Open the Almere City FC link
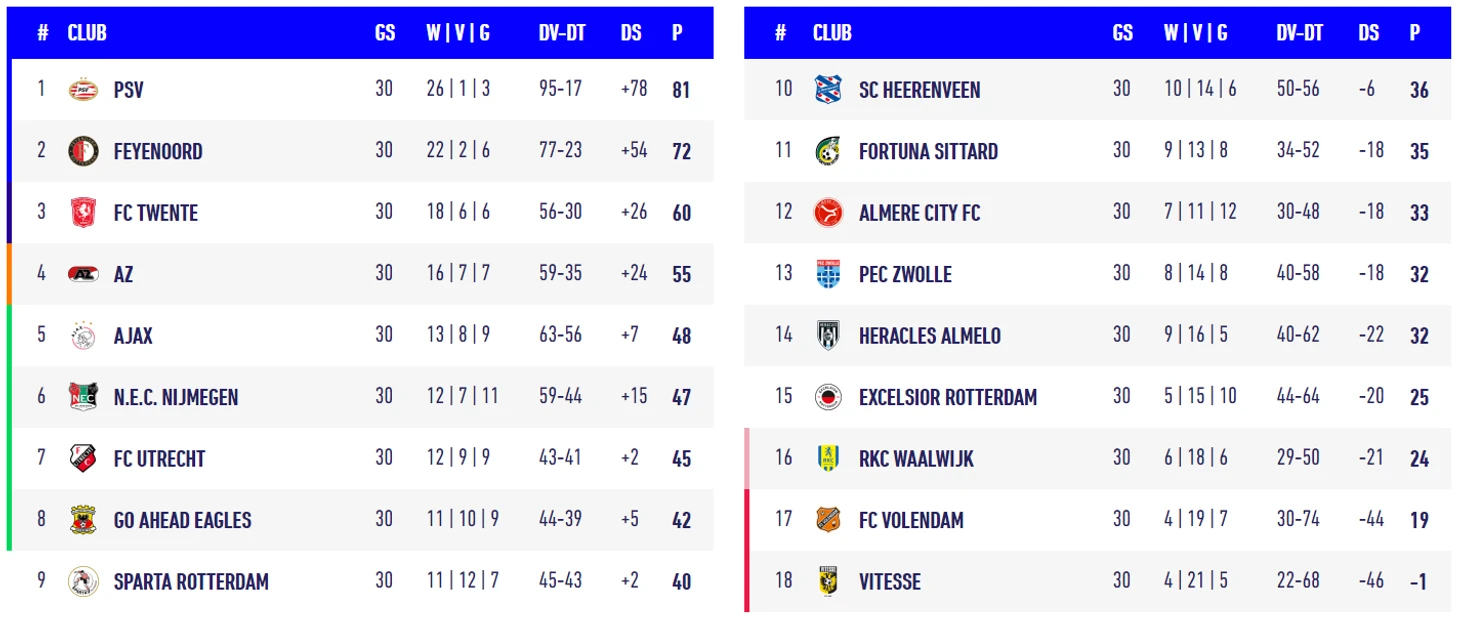This screenshot has width=1460, height=624. click(x=919, y=213)
